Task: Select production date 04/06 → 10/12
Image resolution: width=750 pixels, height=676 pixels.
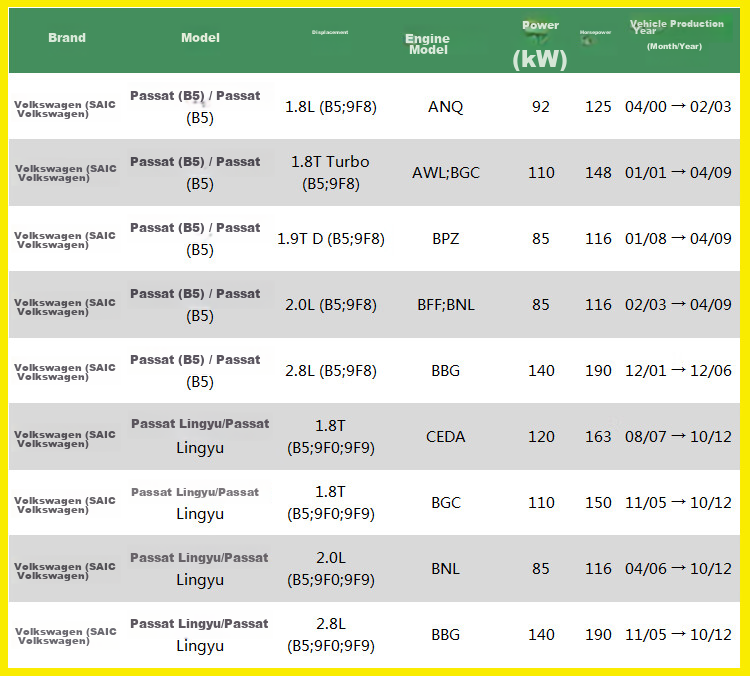Action: [678, 568]
